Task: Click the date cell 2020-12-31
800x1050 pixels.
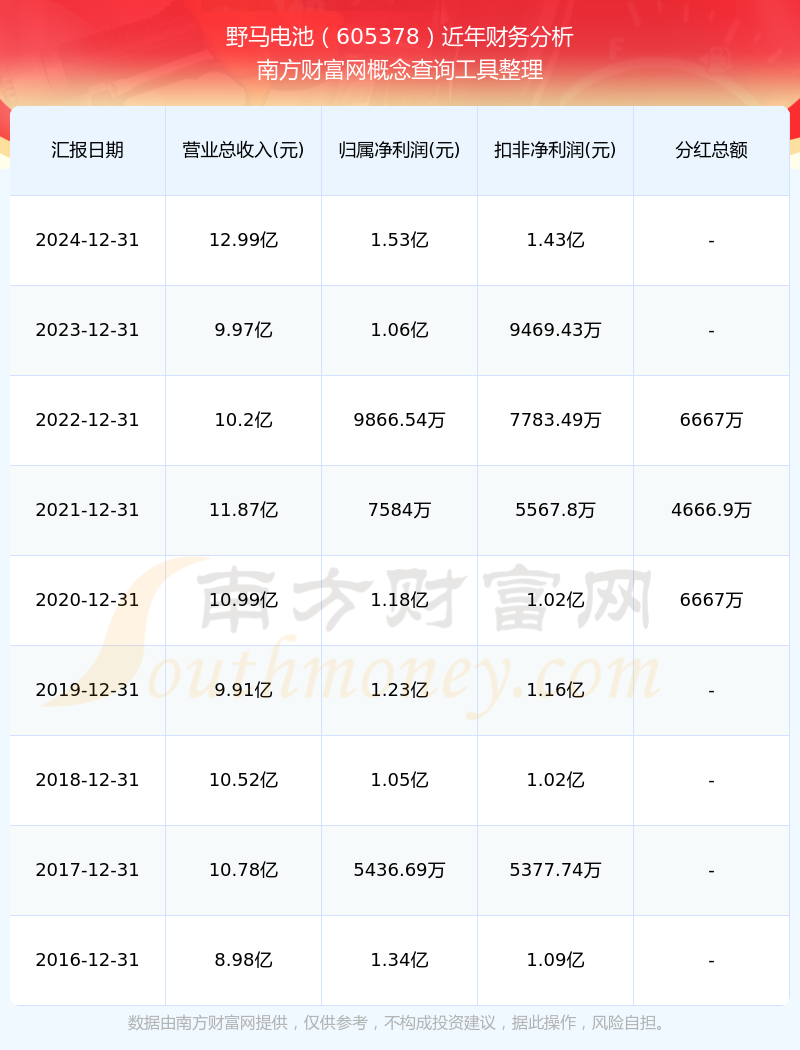Action: coord(88,600)
